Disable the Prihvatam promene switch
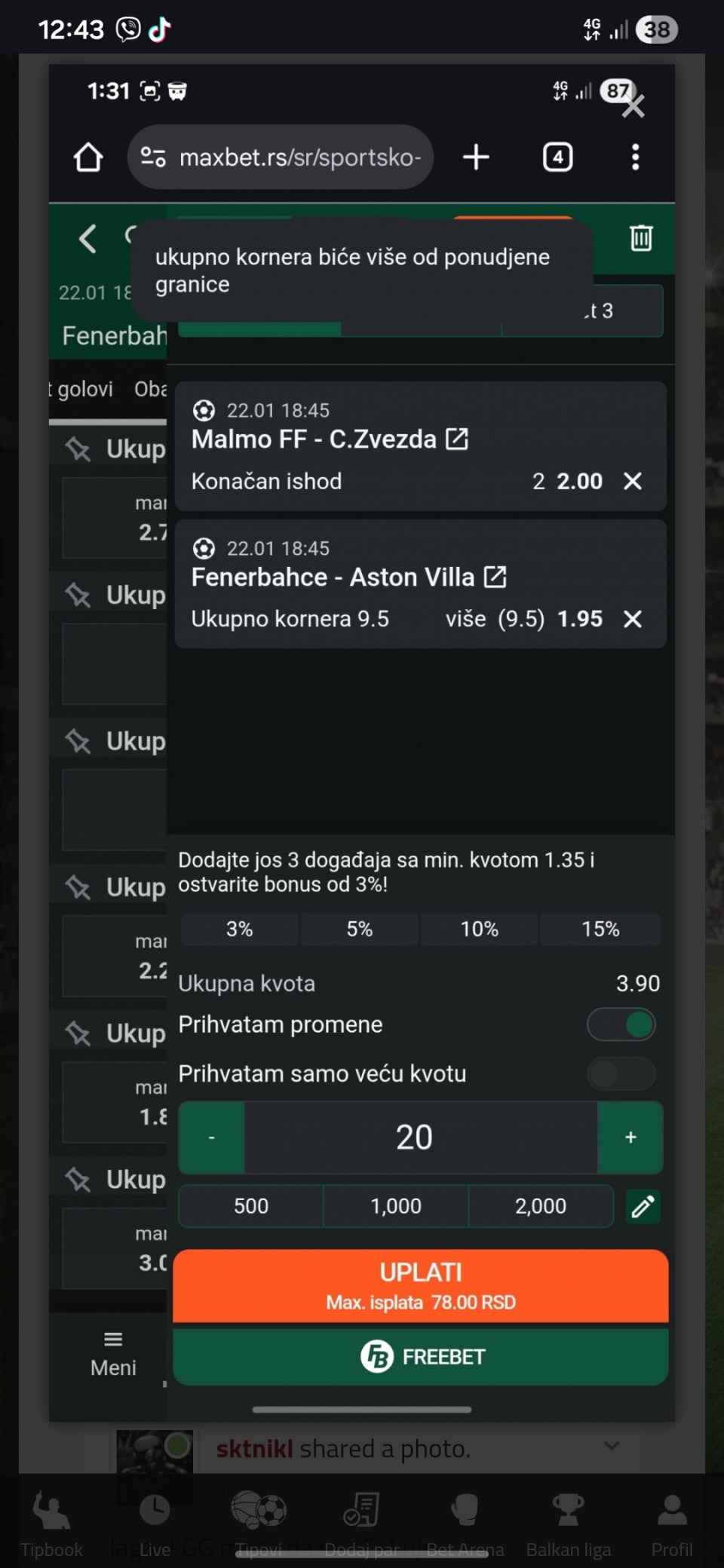This screenshot has width=724, height=1568. coord(621,1025)
